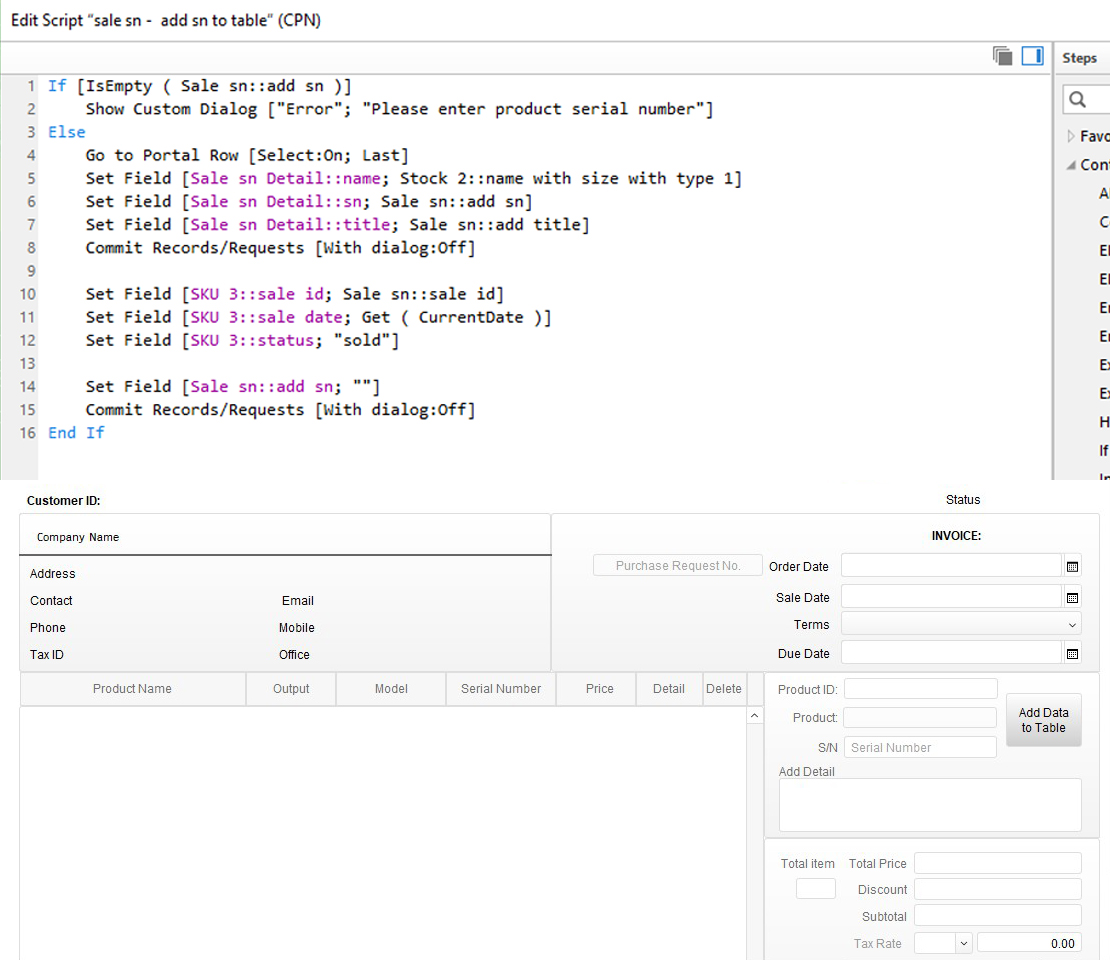Click the Total Price field
Image resolution: width=1110 pixels, height=960 pixels.
click(x=998, y=863)
